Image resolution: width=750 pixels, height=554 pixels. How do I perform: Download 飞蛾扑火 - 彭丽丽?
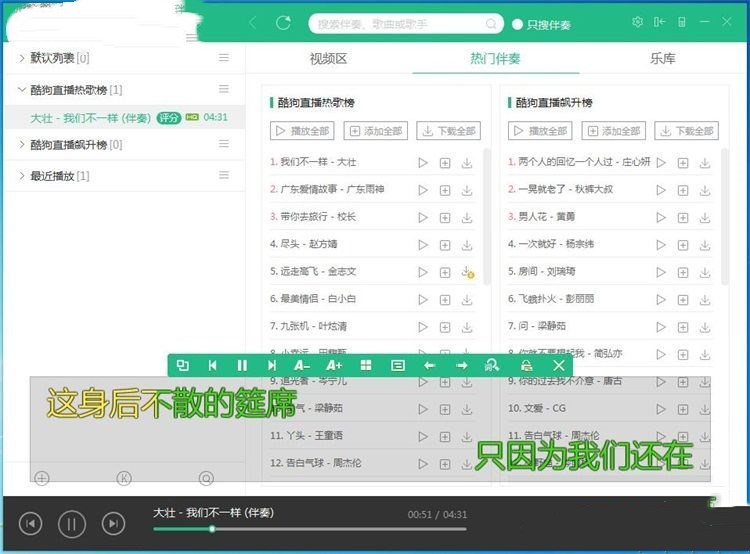(705, 300)
